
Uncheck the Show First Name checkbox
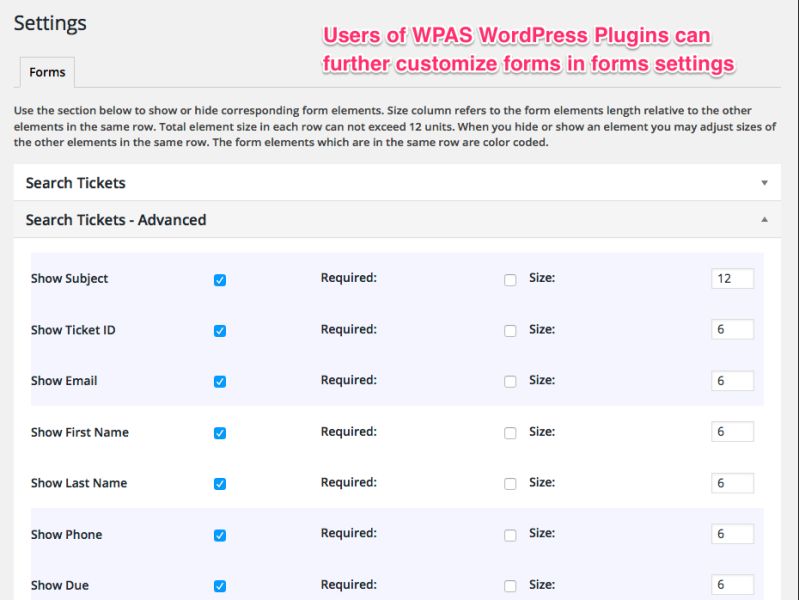220,433
